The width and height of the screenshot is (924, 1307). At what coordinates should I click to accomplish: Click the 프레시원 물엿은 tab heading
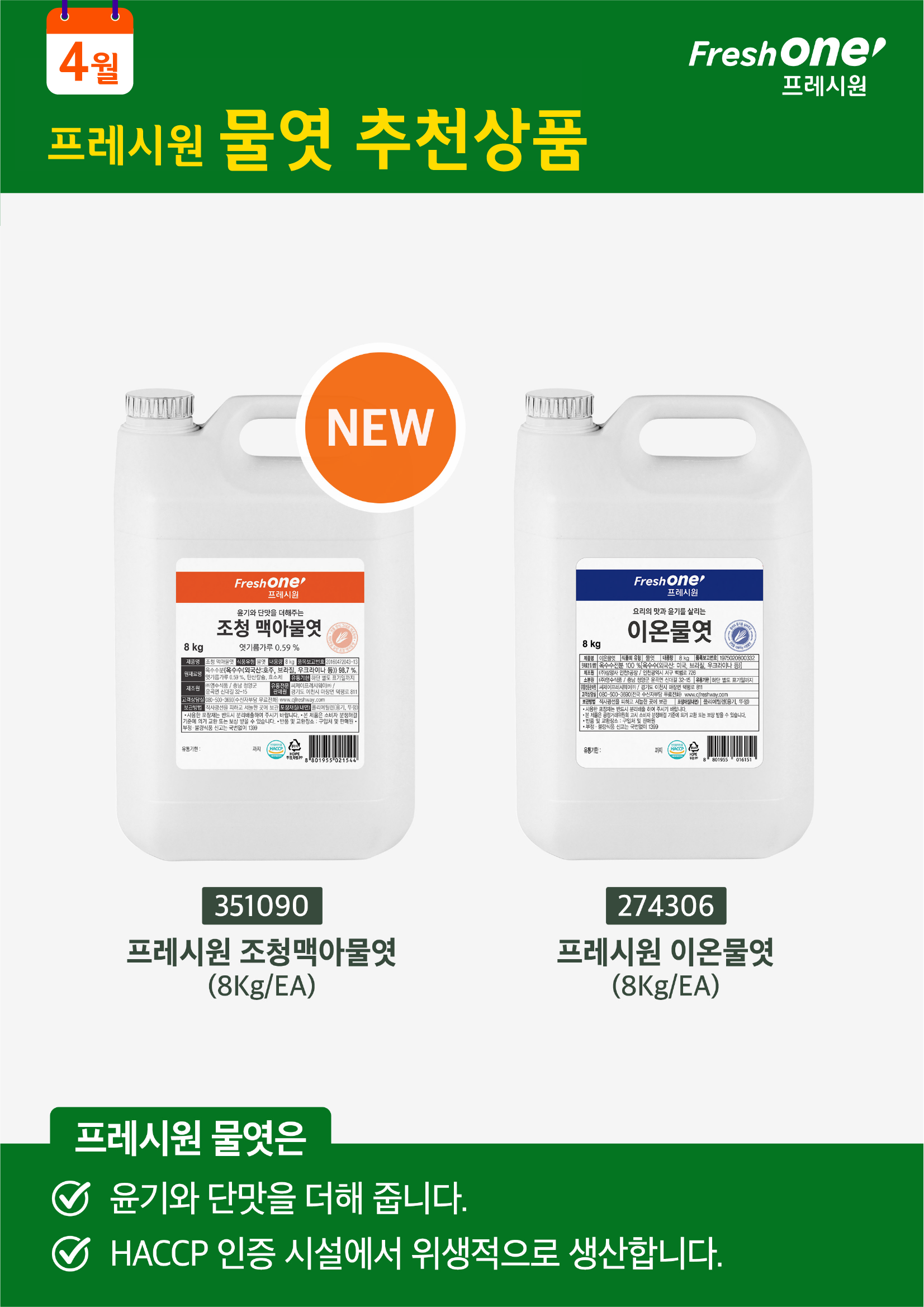tap(191, 1139)
